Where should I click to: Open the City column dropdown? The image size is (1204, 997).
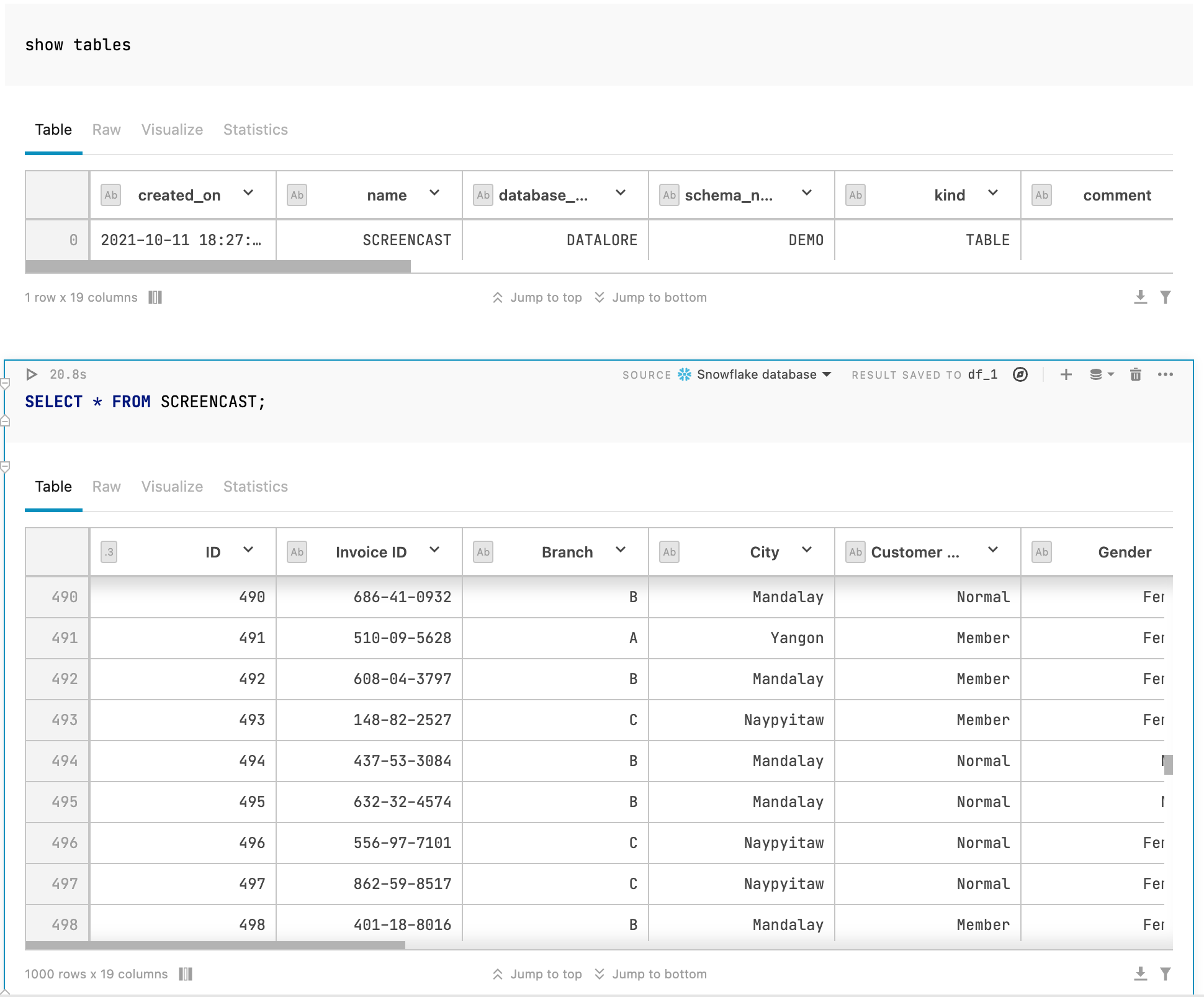(x=807, y=550)
